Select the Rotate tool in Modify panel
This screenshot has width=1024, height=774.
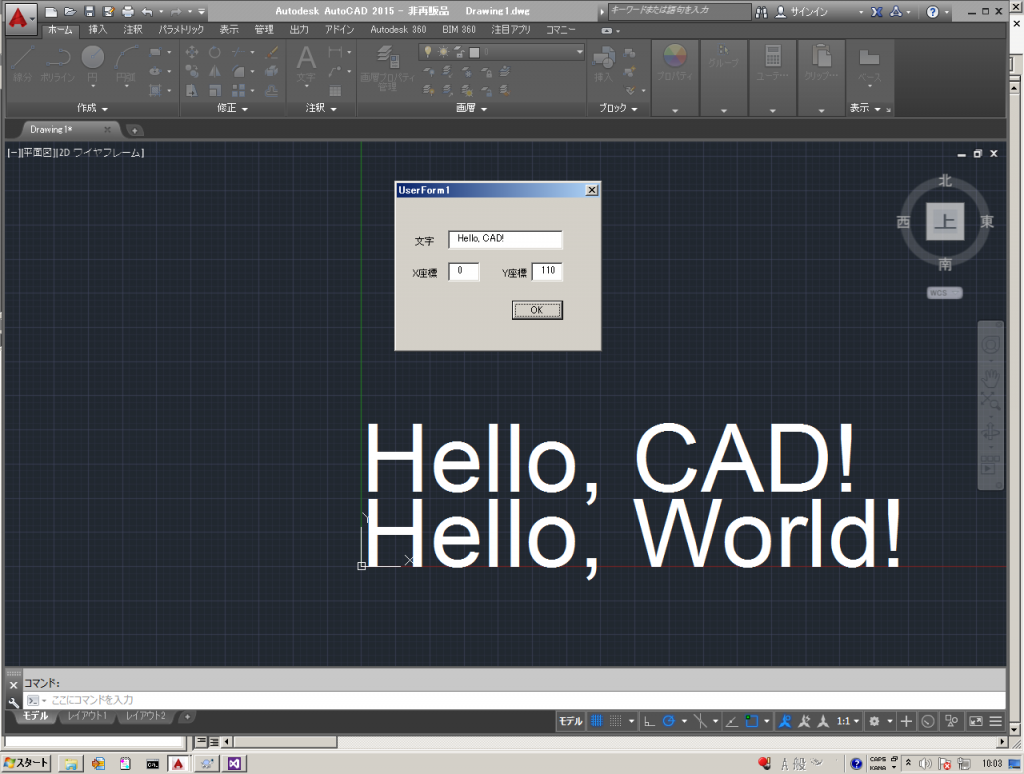[215, 52]
